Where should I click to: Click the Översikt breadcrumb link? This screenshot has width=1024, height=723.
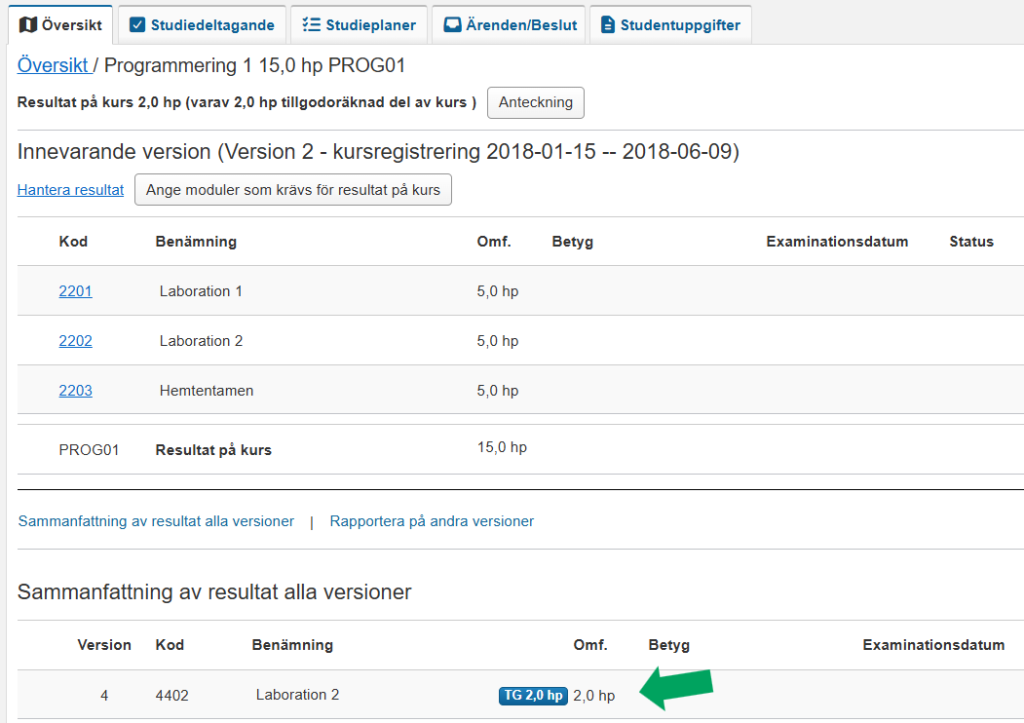52,66
